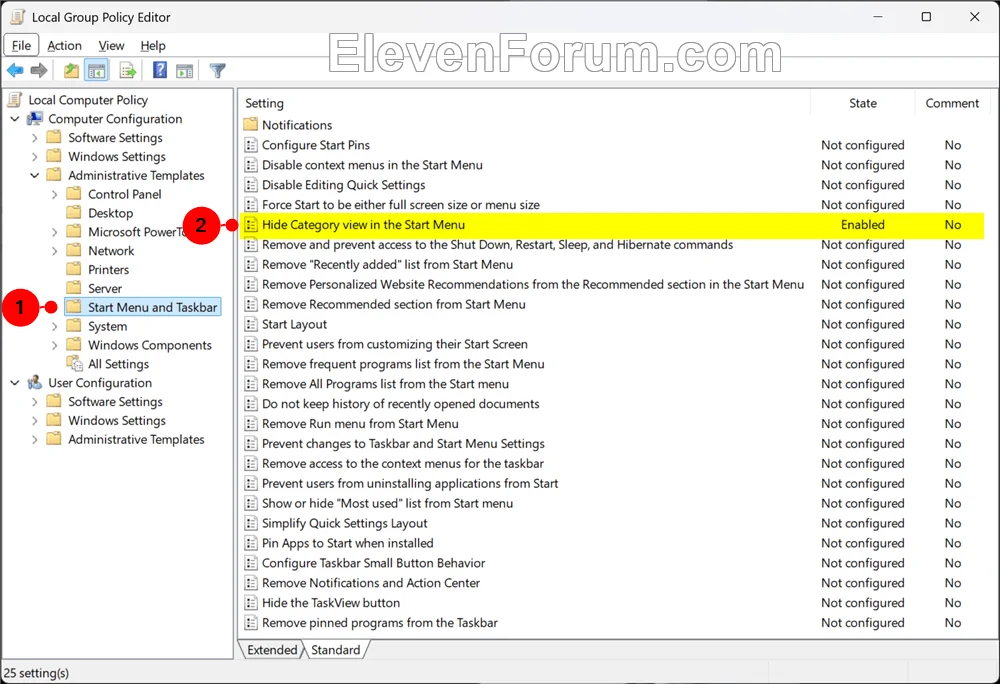Click the Computer Configuration computer icon
Viewport: 1000px width, 684px height.
point(35,119)
